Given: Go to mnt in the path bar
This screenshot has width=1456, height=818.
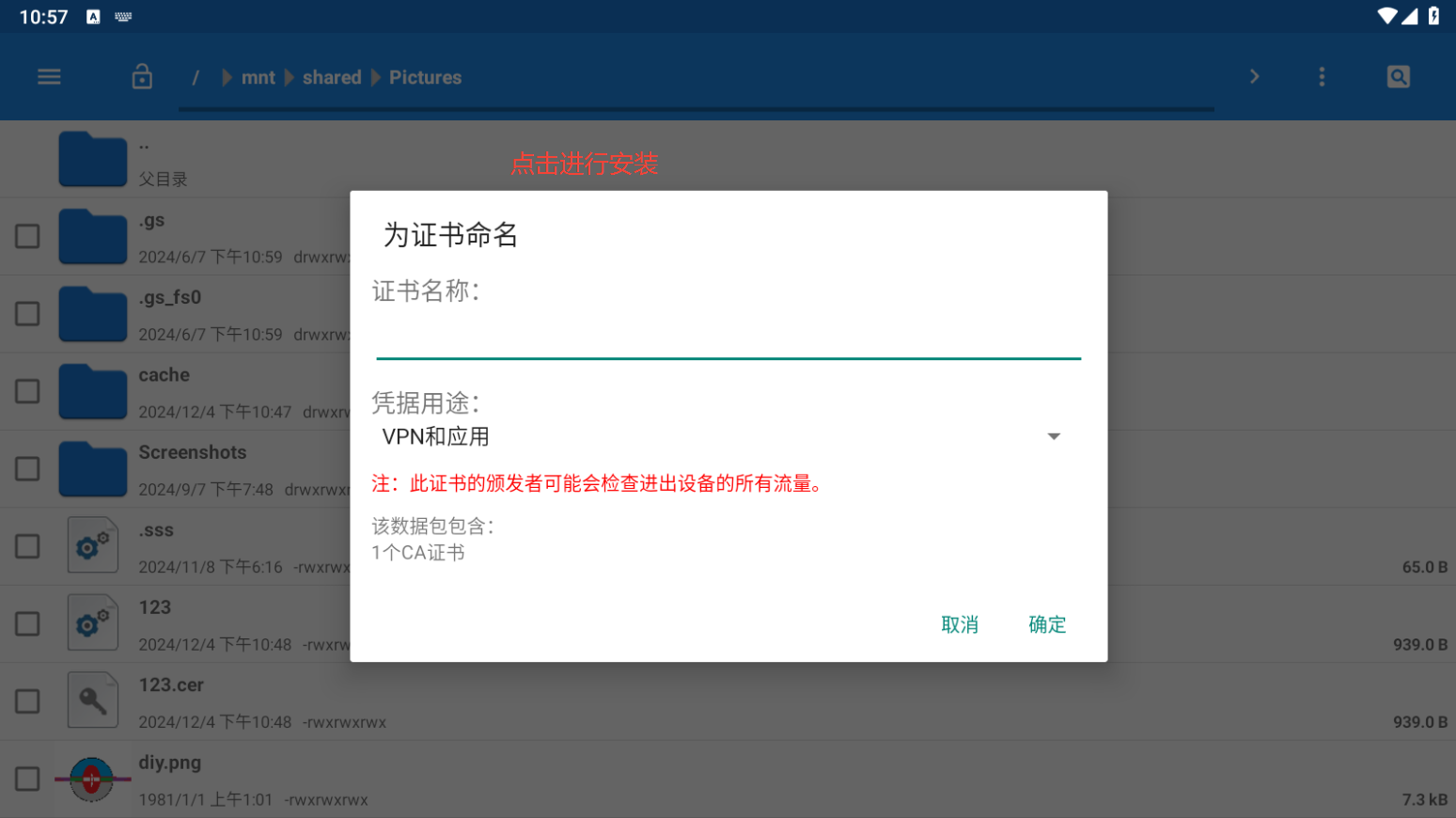Looking at the screenshot, I should pyautogui.click(x=258, y=78).
